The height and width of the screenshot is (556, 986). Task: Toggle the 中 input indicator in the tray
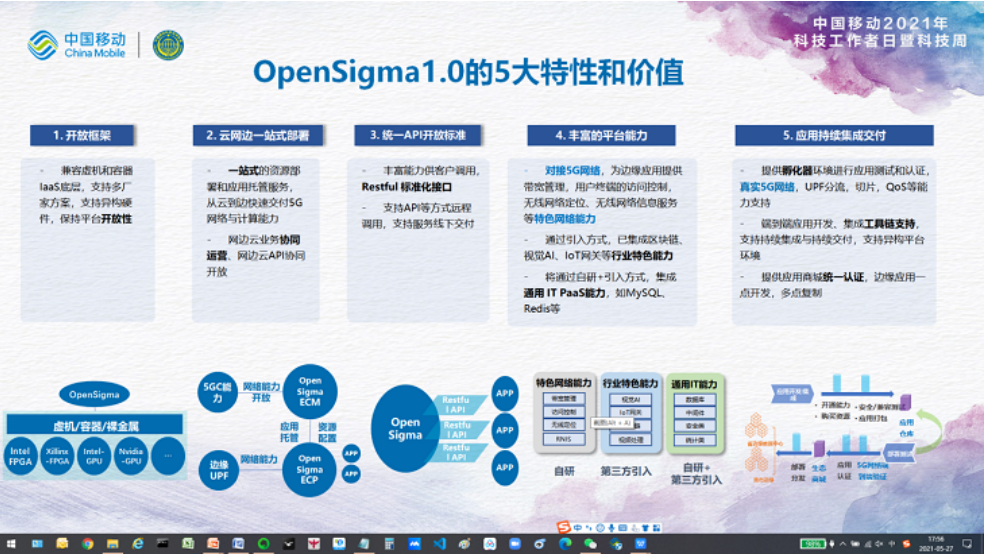(x=892, y=544)
